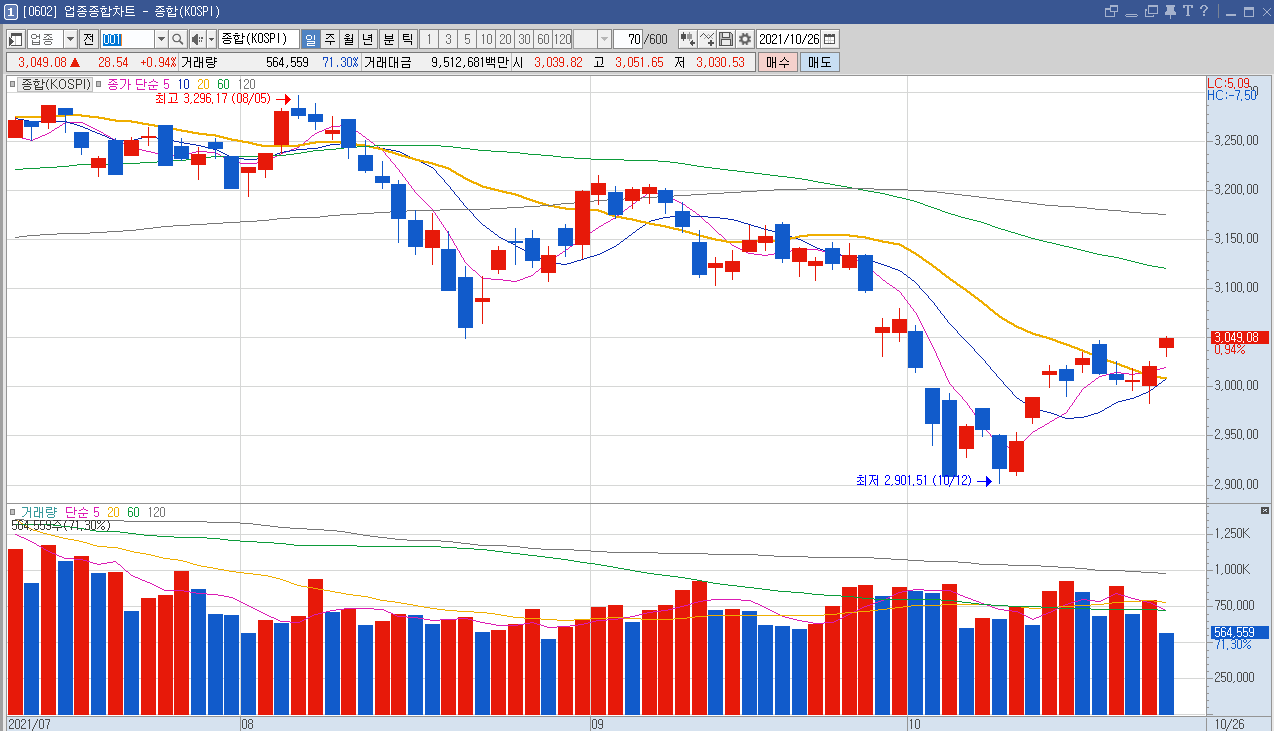Viewport: 1274px width, 731px height.
Task: Click the detach window icon in title bar
Action: tap(1111, 11)
